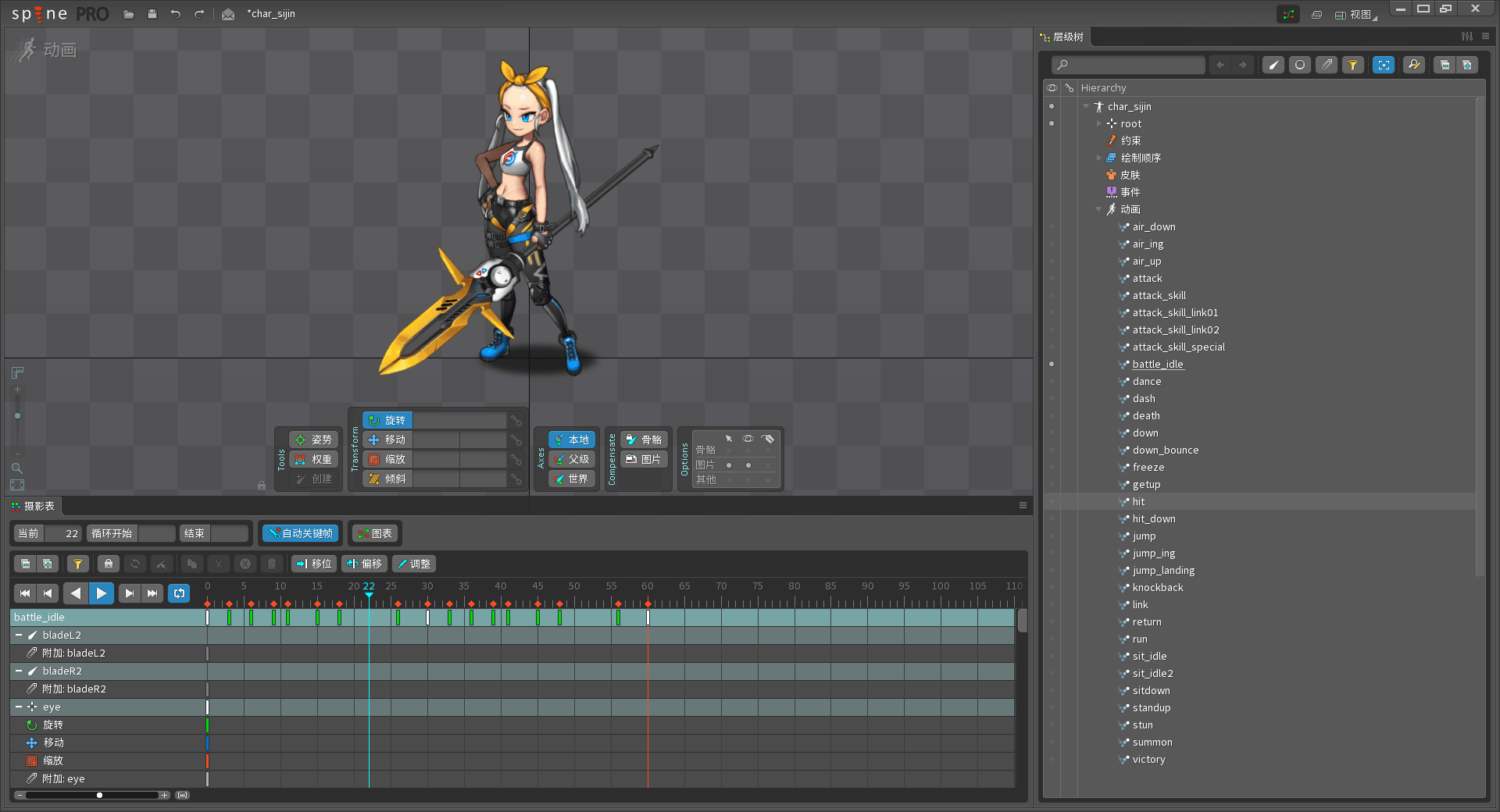
Task: Select the victory animation
Action: point(1148,759)
